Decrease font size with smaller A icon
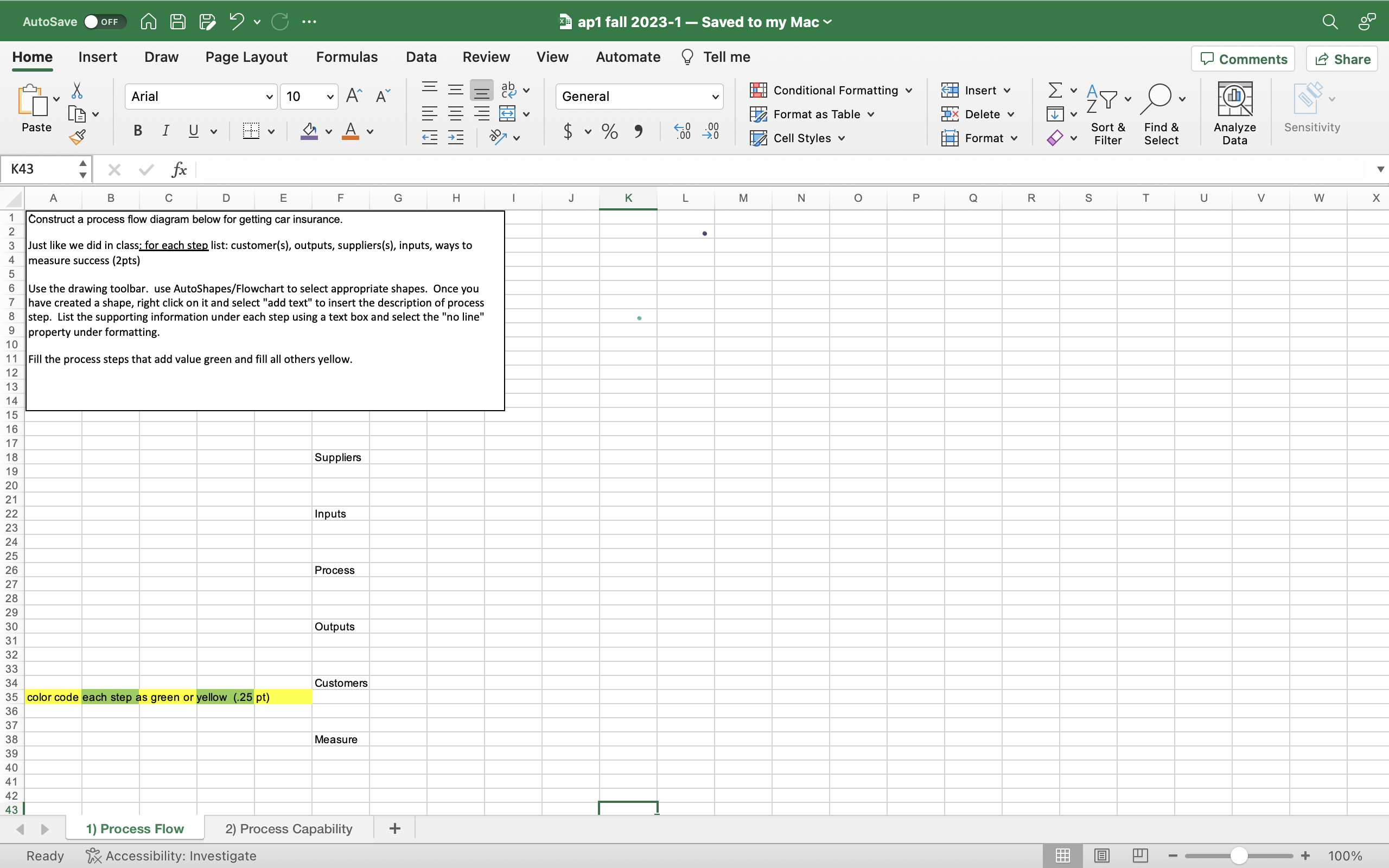The width and height of the screenshot is (1389, 868). click(x=383, y=96)
